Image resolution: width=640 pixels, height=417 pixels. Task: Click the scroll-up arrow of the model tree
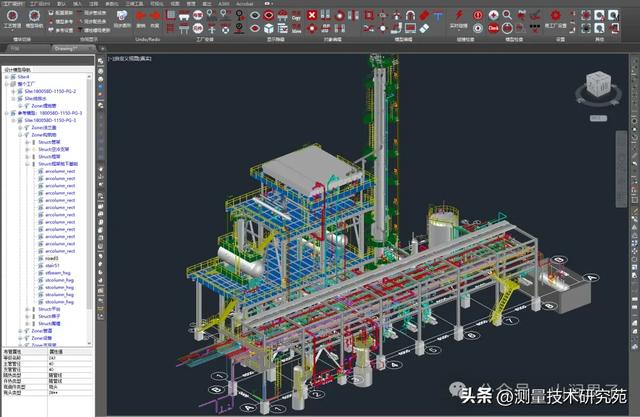point(89,76)
